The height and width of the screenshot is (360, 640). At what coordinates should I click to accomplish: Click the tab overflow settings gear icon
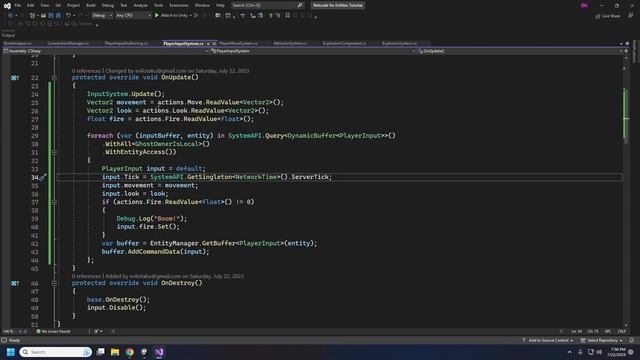pos(627,43)
